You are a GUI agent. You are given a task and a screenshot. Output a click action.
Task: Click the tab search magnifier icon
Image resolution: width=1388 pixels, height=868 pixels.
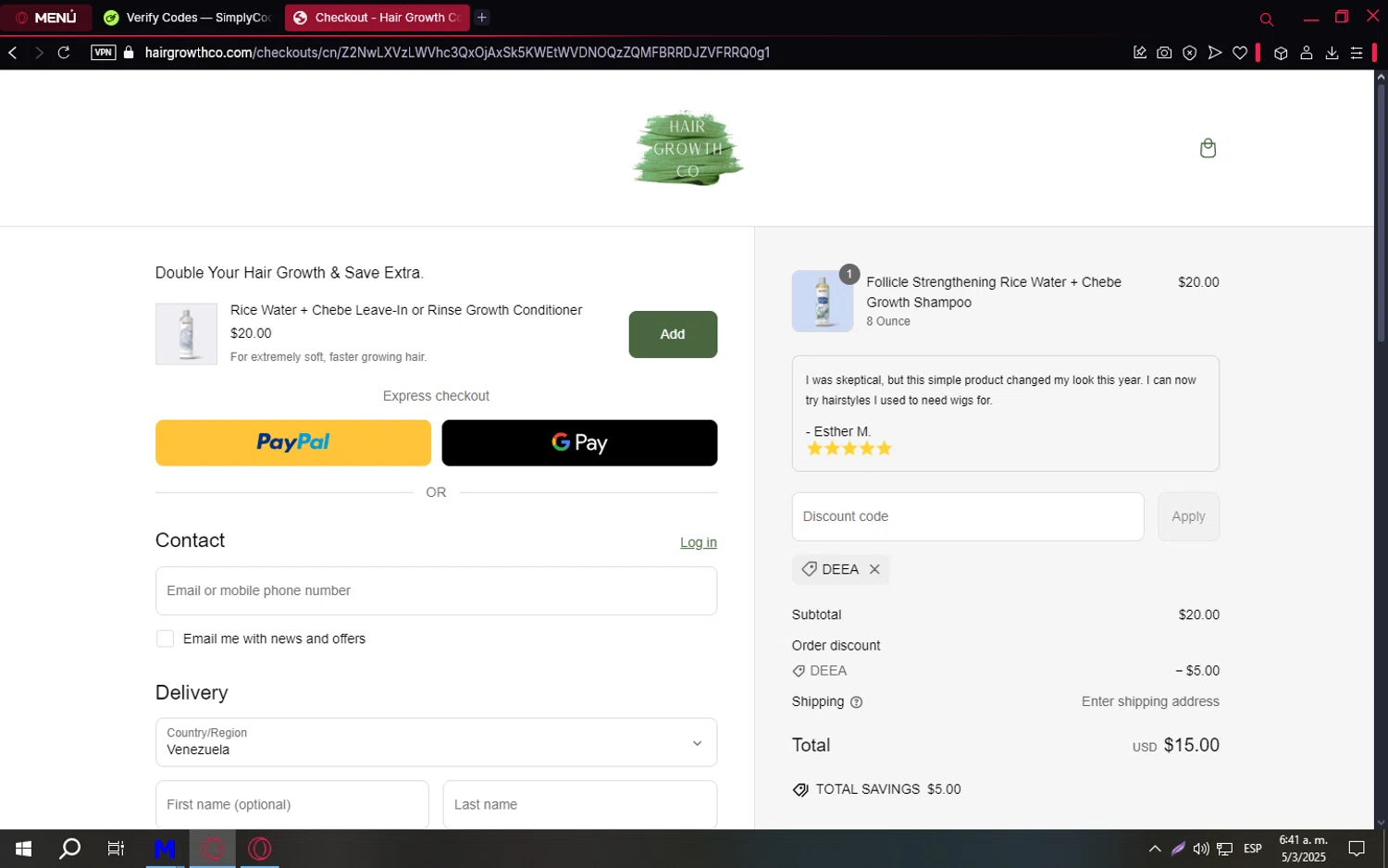point(1267,19)
